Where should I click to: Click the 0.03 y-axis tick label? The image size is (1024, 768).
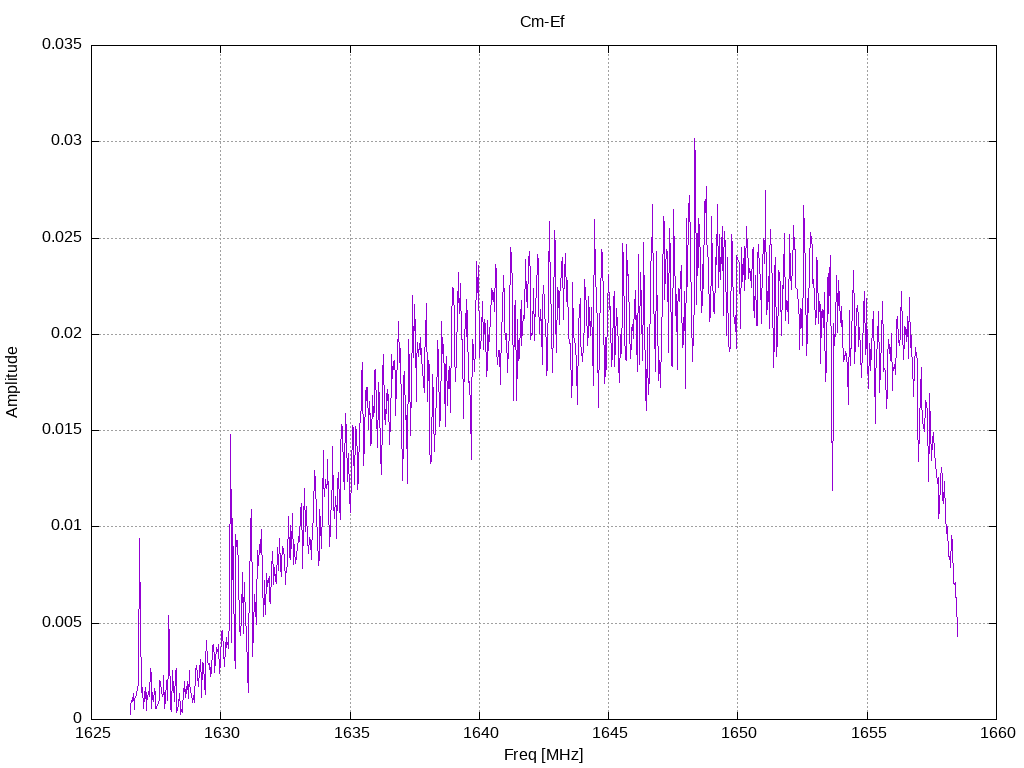pos(66,141)
